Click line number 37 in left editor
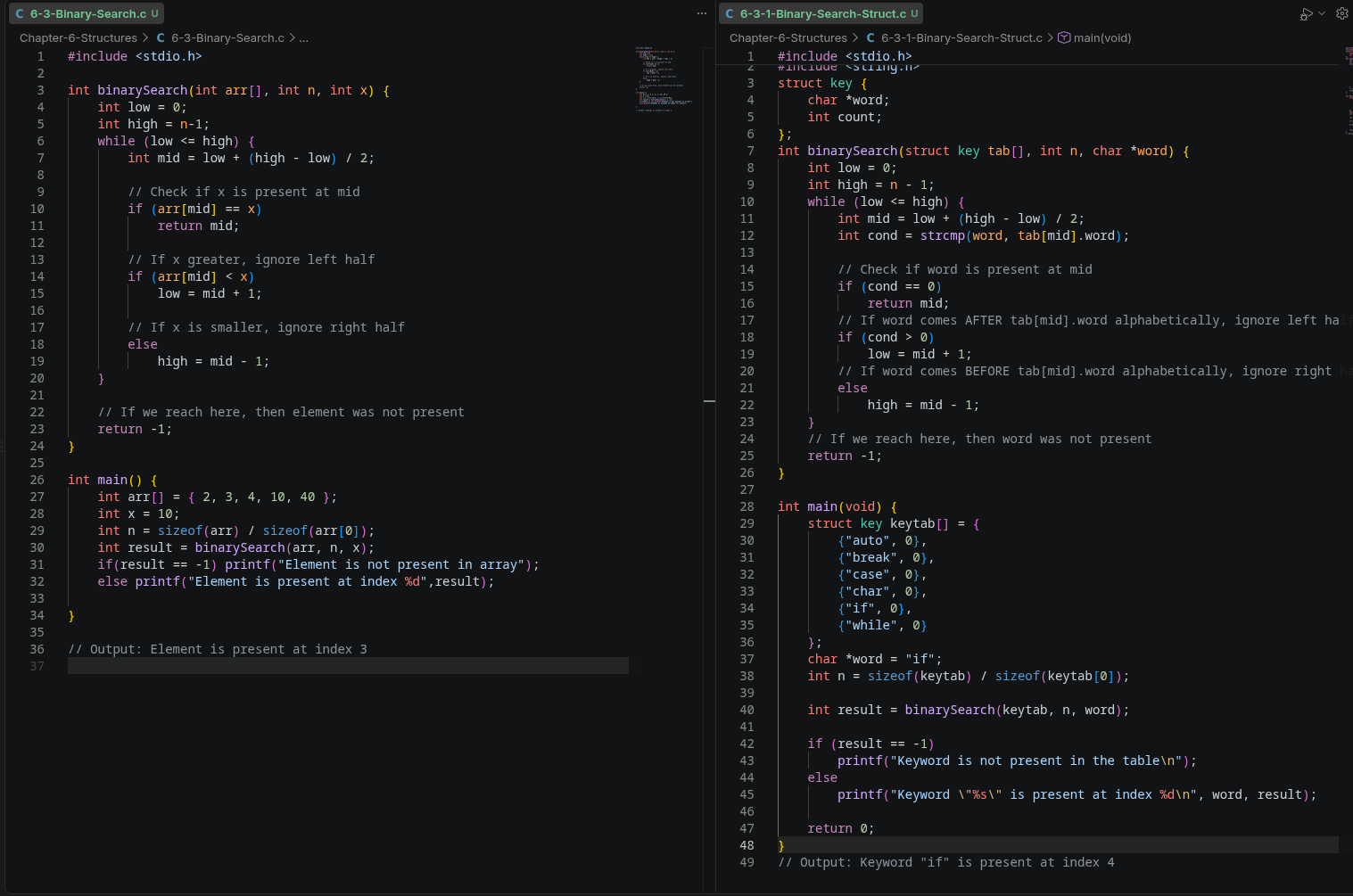This screenshot has height=896, width=1353. coord(37,666)
